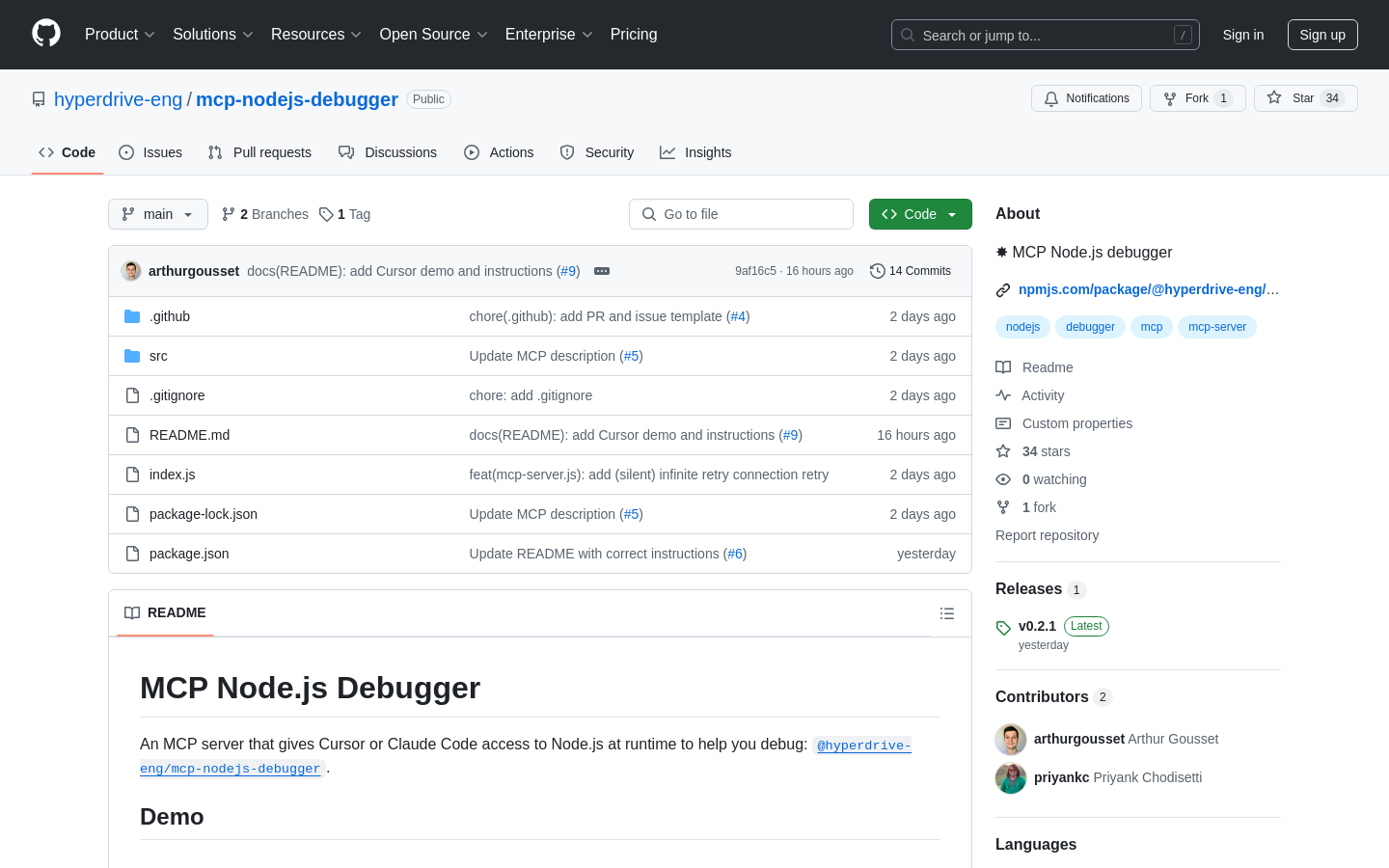The height and width of the screenshot is (868, 1389).
Task: Open the Solutions menu dropdown
Action: point(213,35)
